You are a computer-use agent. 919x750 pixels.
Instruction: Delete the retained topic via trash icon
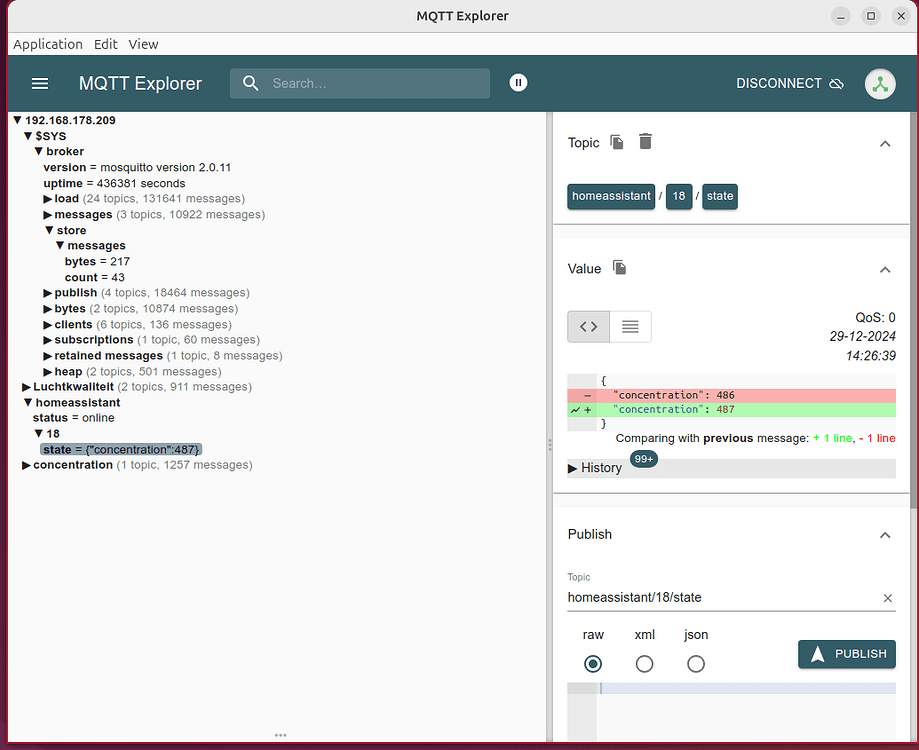click(x=645, y=142)
